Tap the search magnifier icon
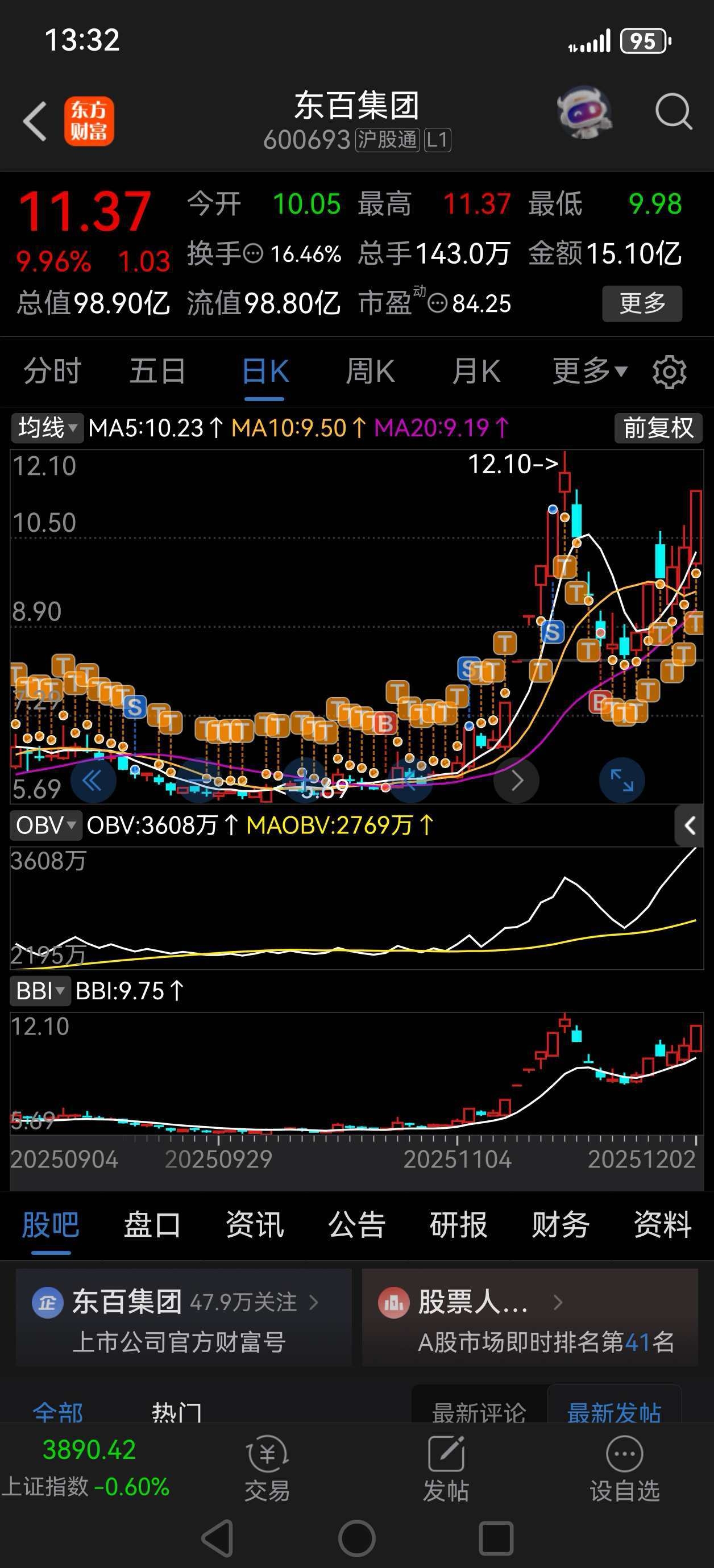This screenshot has width=714, height=1568. click(673, 111)
